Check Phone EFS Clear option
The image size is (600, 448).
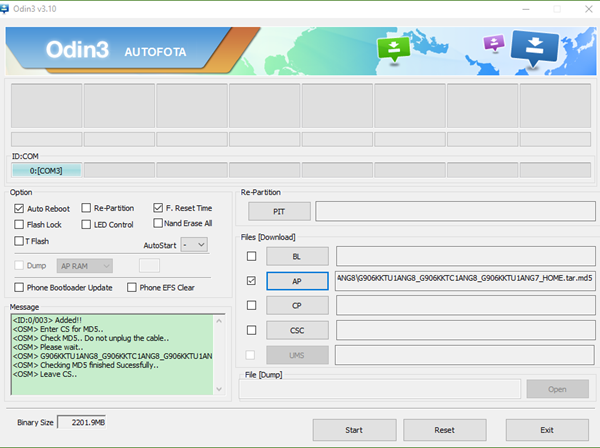click(x=132, y=287)
